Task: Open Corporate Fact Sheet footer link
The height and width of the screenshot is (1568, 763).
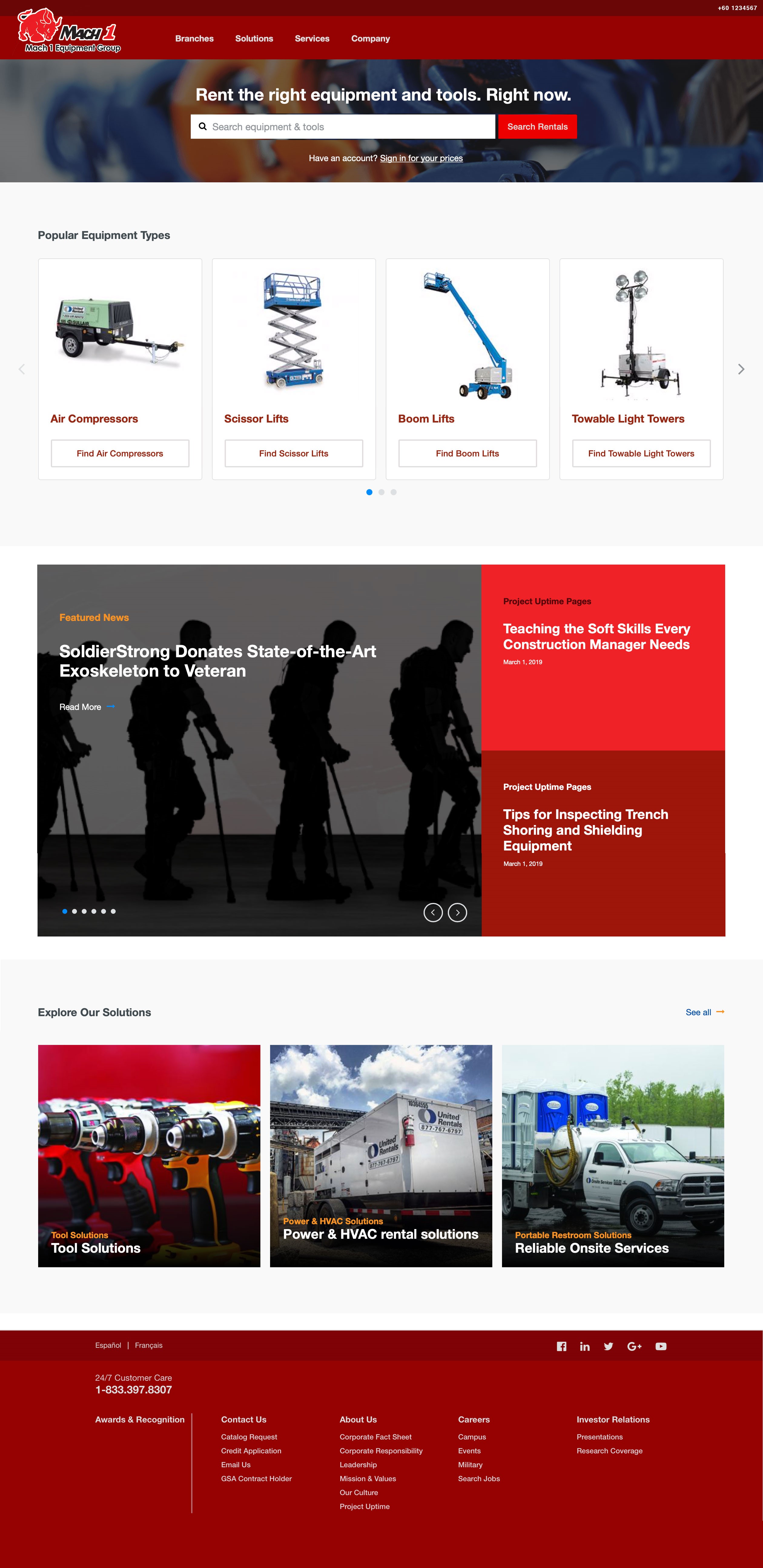Action: coord(375,1437)
